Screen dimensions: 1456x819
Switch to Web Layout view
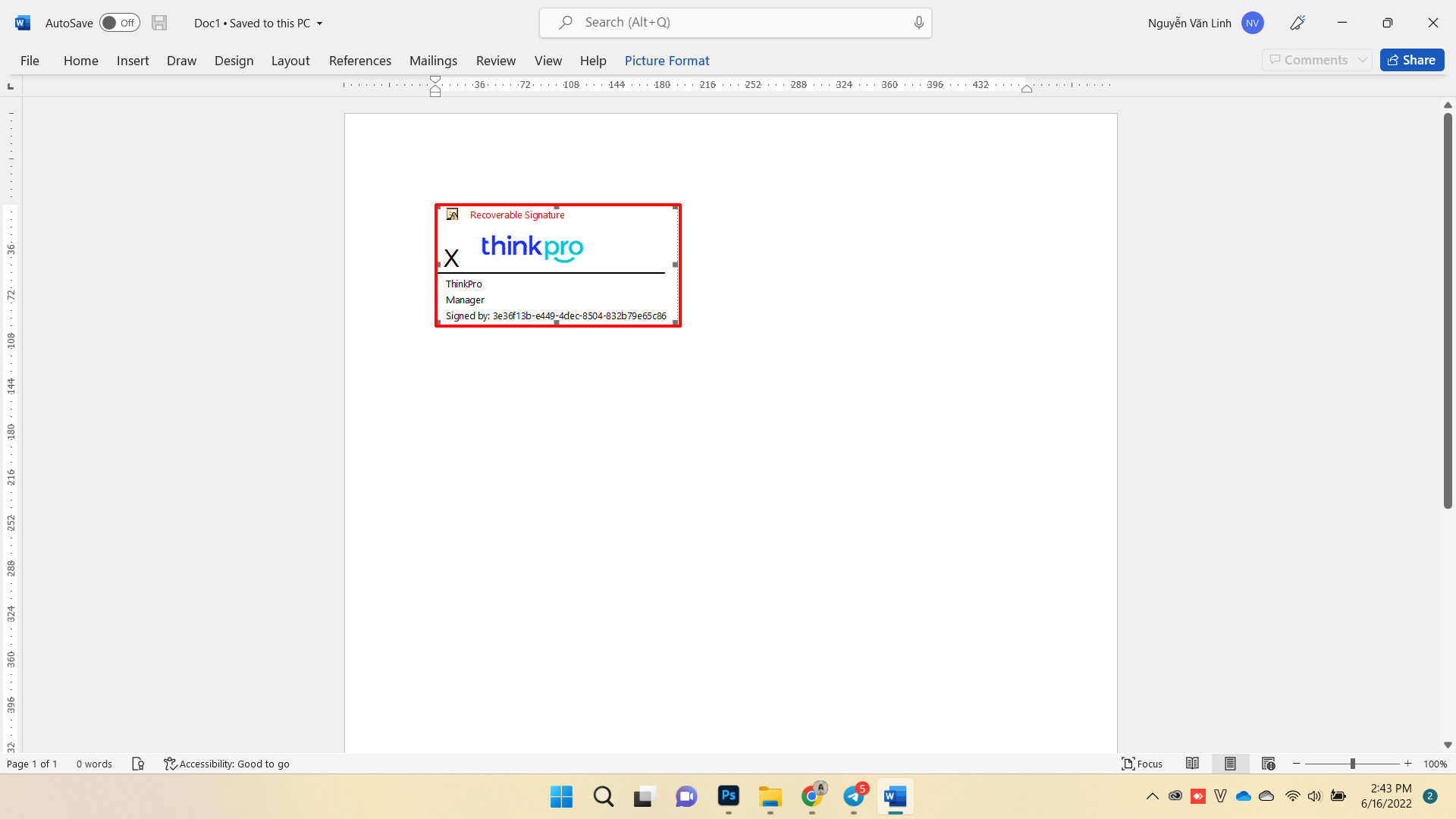(1268, 764)
